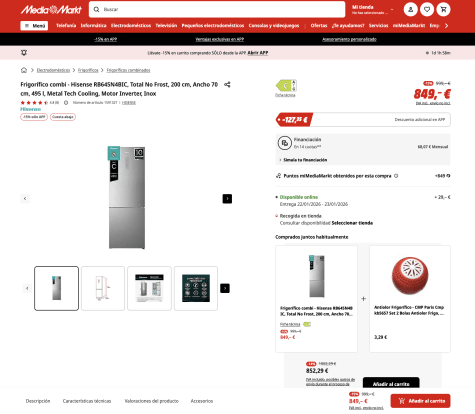The image size is (475, 414).
Task: Select the dimensions diagram thumbnail
Action: pyautogui.click(x=103, y=288)
